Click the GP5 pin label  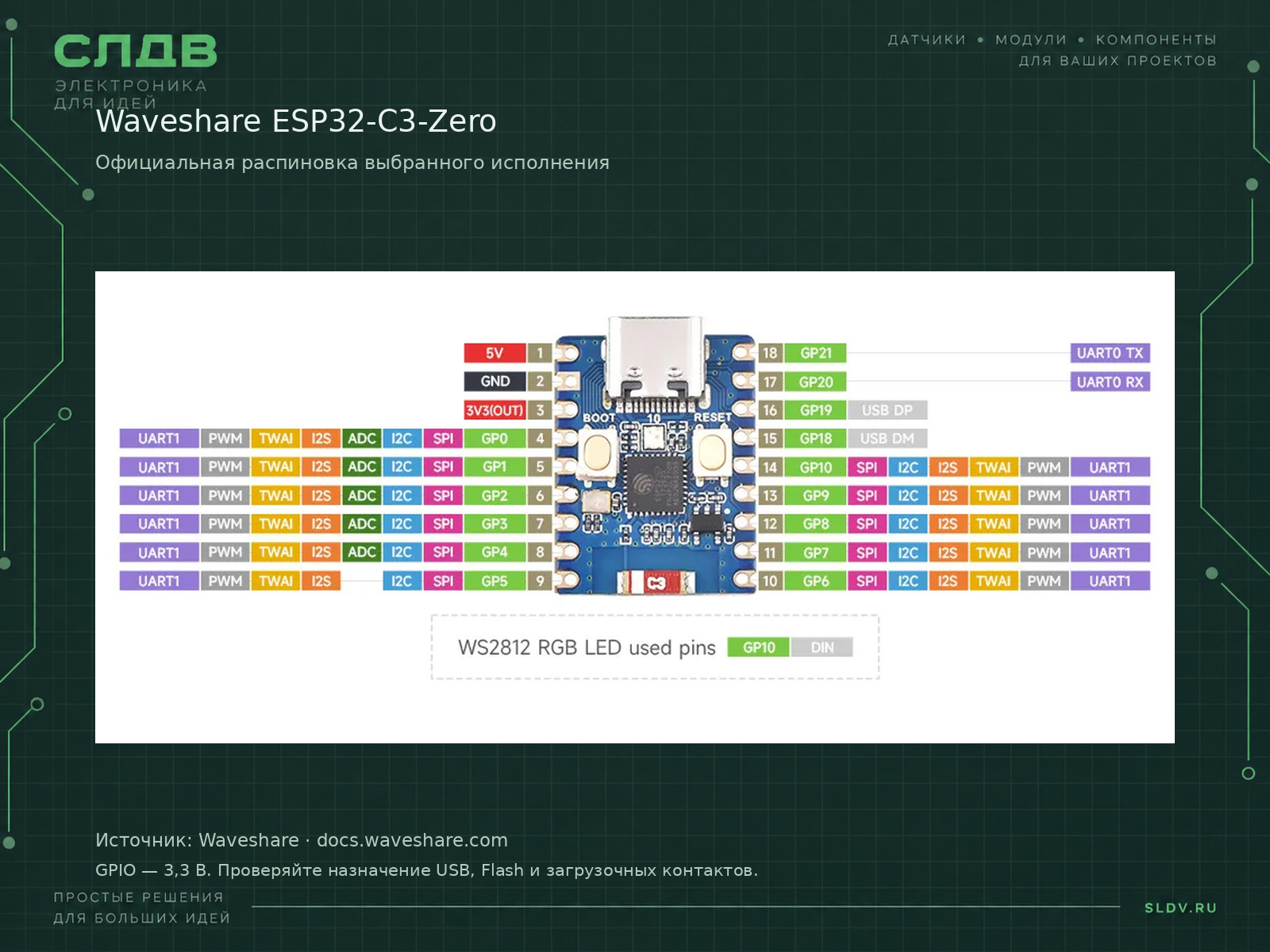495,581
